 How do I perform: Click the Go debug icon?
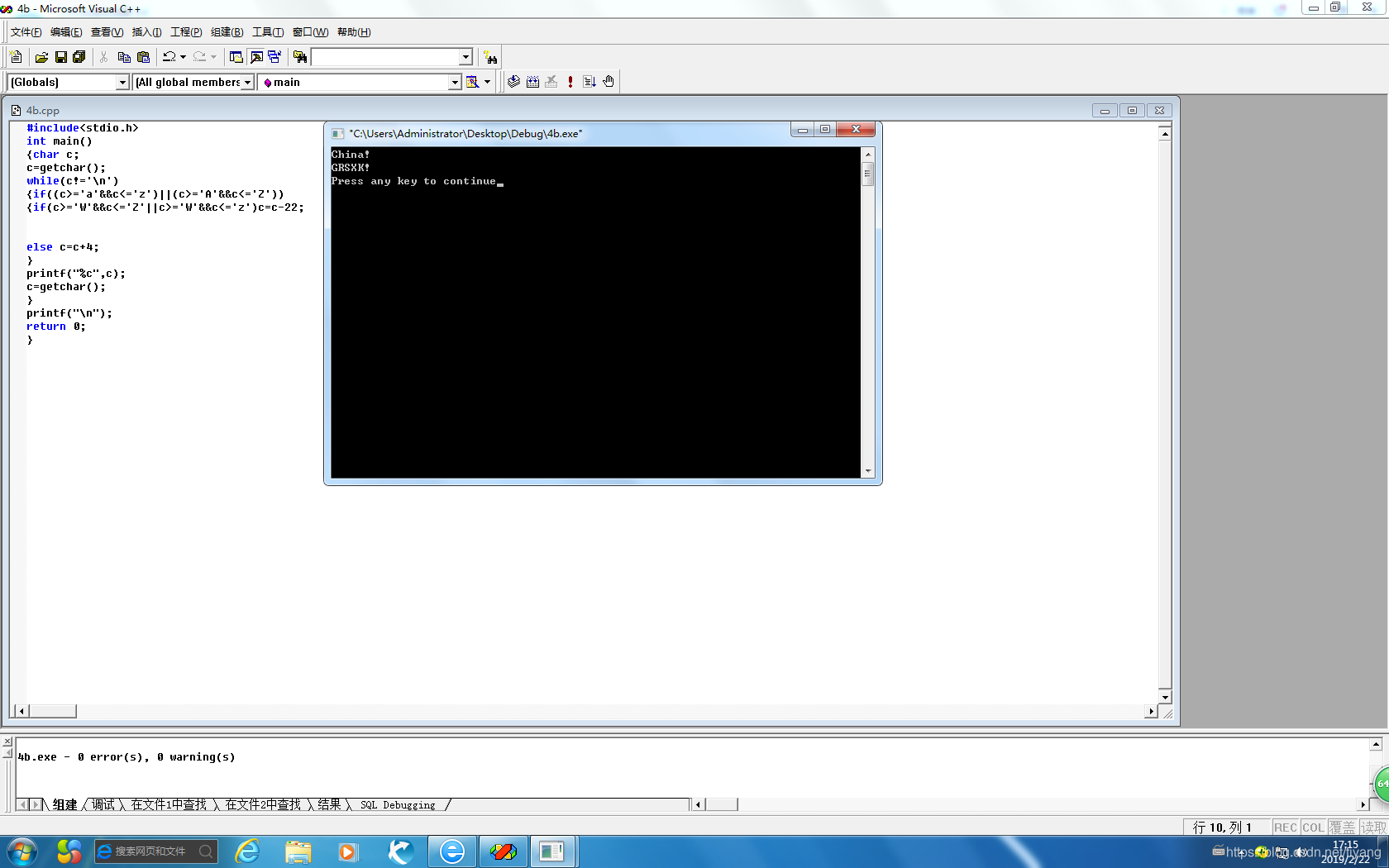coord(589,82)
